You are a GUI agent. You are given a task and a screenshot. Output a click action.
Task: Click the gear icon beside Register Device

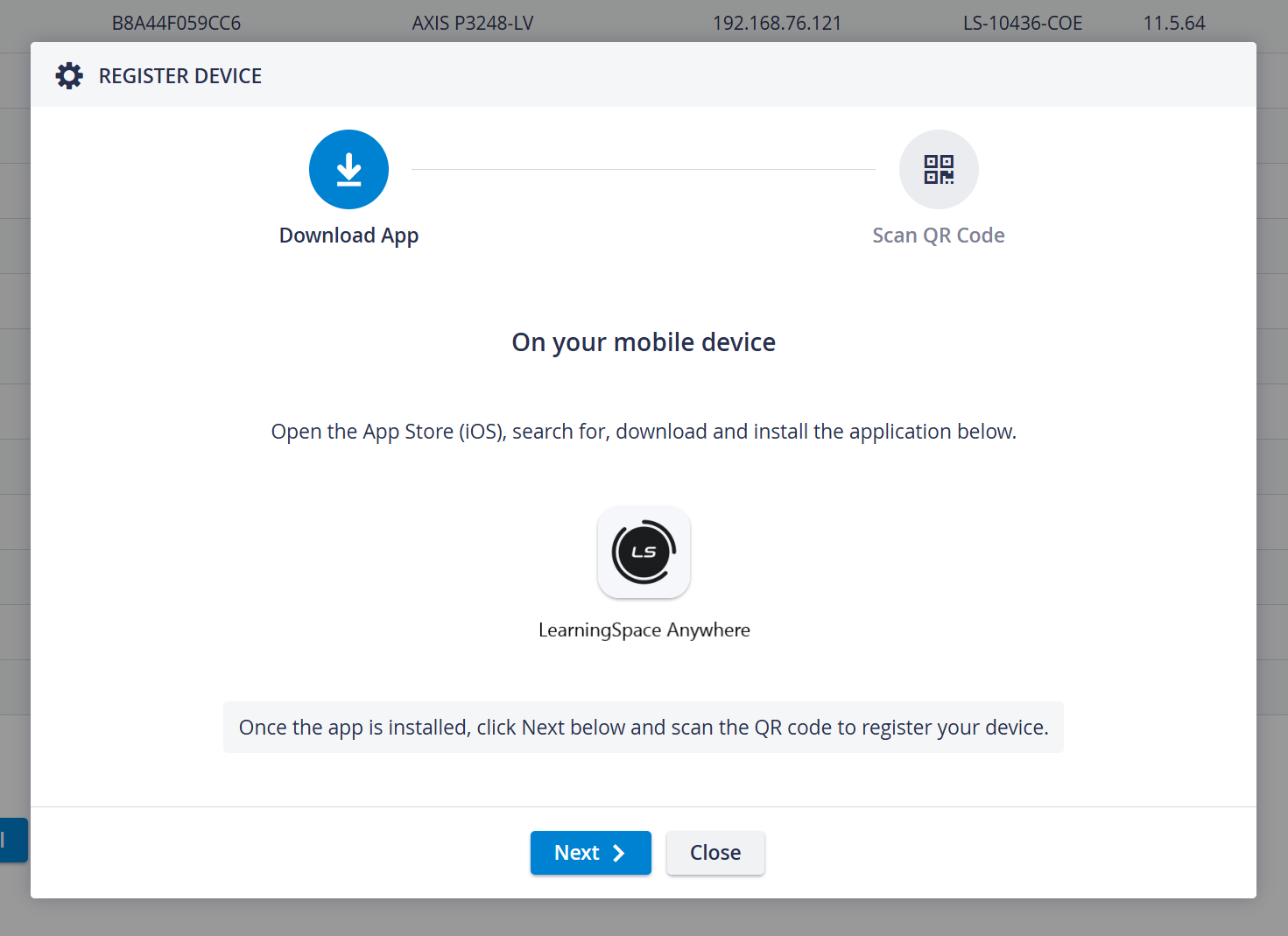69,76
